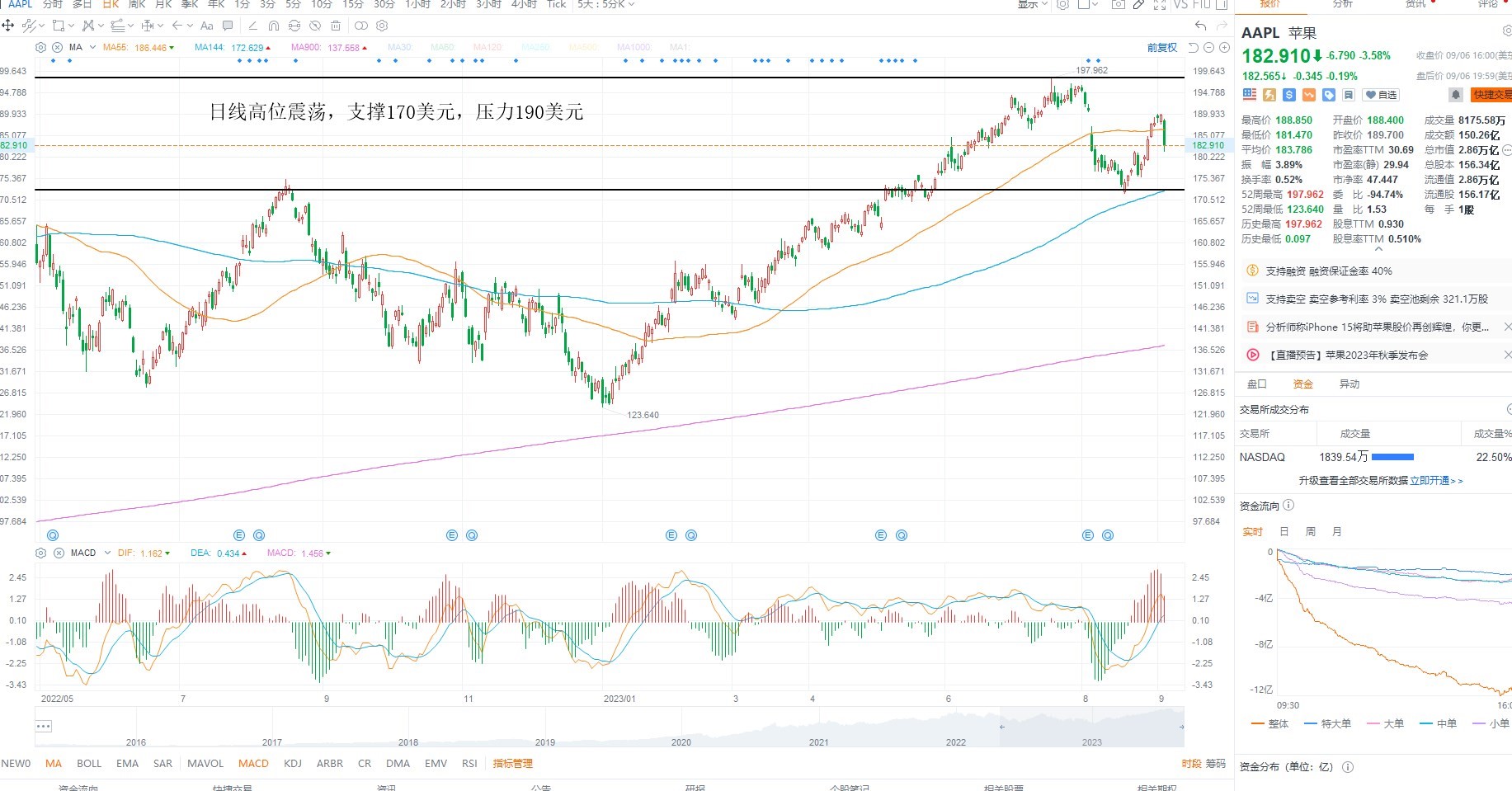Click the US flag market icon
This screenshot has width=1512, height=791.
1250,95
